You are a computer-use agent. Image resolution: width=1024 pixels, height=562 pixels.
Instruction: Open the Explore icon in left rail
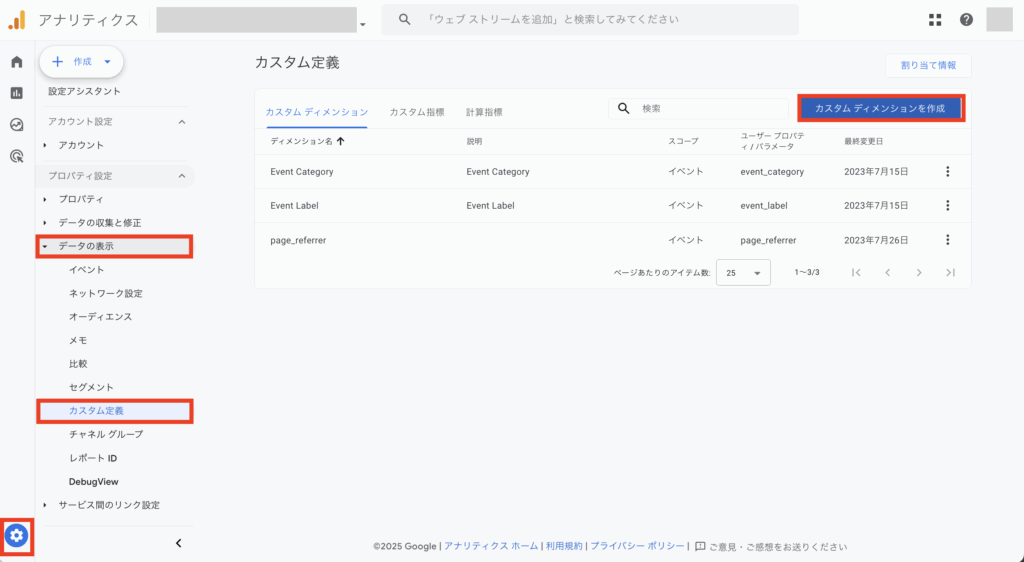point(16,125)
